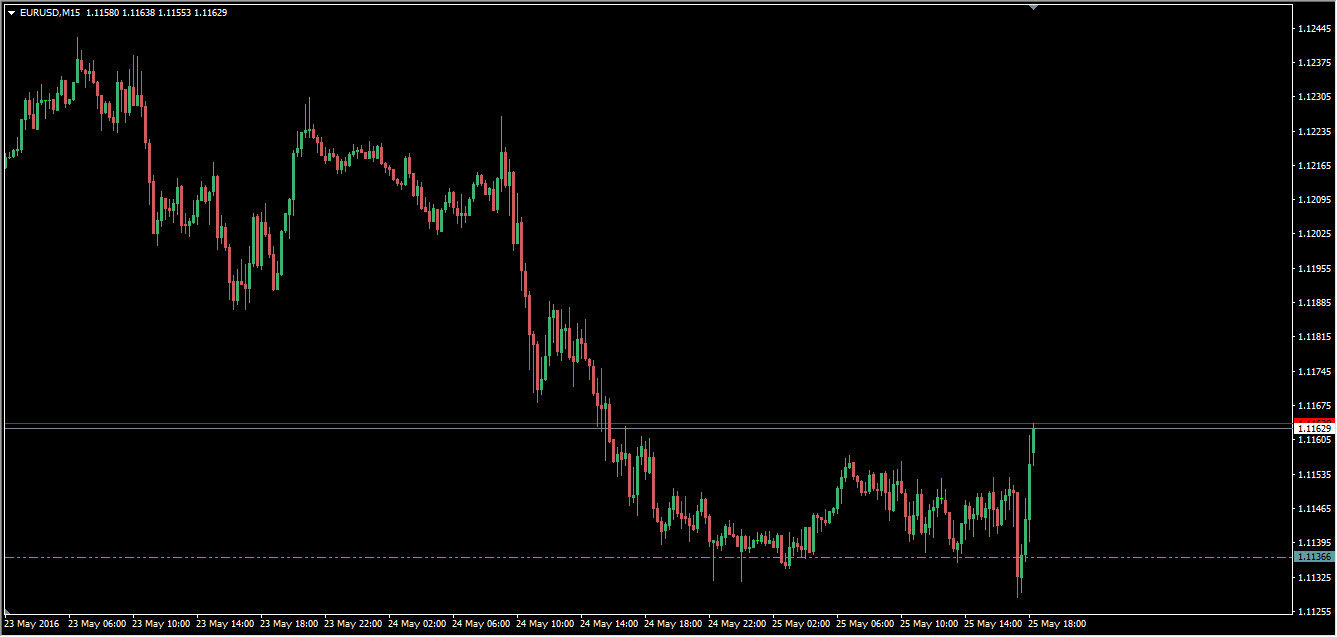Image resolution: width=1337 pixels, height=637 pixels.
Task: Click the 1.11815 price scale value
Action: [1313, 337]
